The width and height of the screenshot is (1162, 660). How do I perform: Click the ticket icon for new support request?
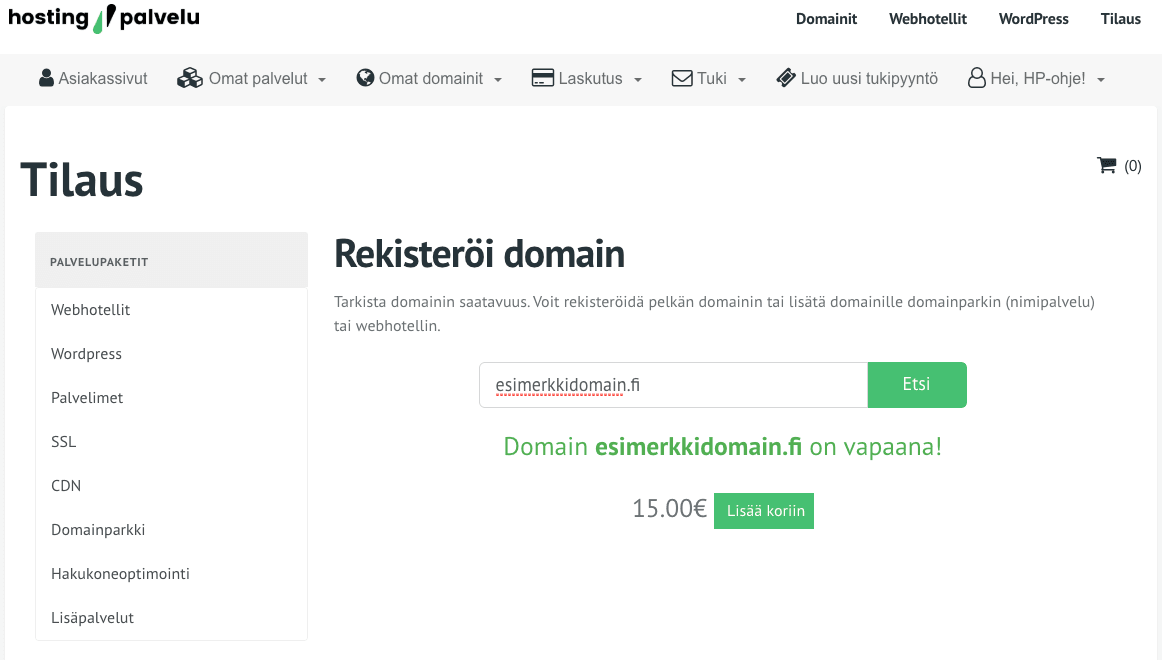pos(786,78)
